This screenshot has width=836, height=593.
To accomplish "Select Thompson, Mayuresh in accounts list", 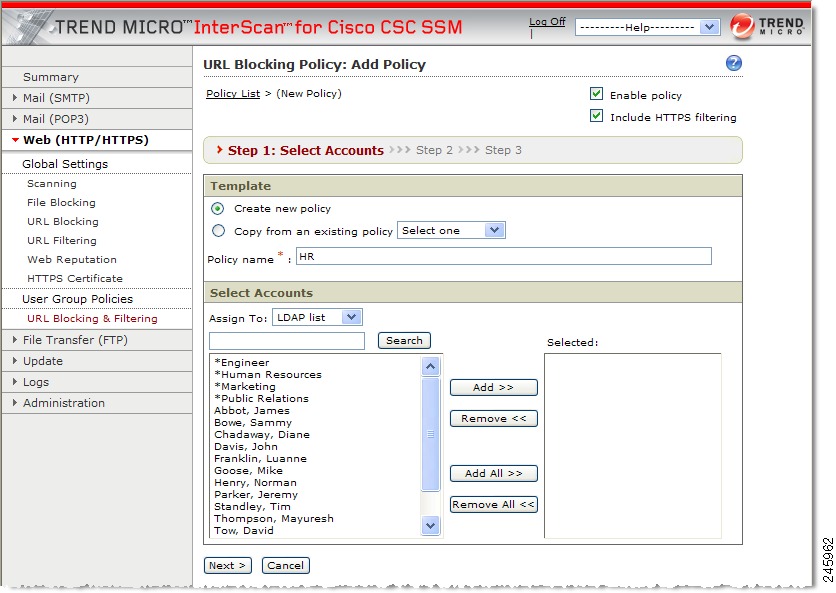I will pos(274,518).
